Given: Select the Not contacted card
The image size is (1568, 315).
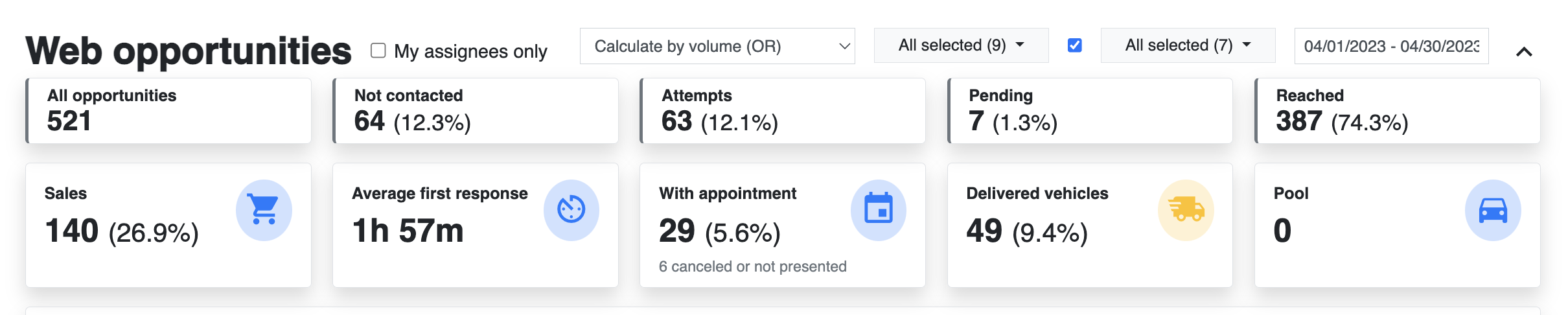Looking at the screenshot, I should pyautogui.click(x=476, y=111).
